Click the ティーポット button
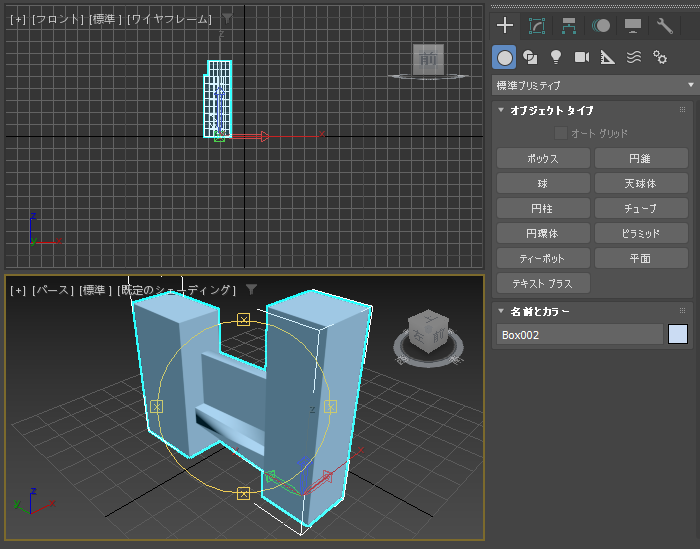 coord(543,258)
